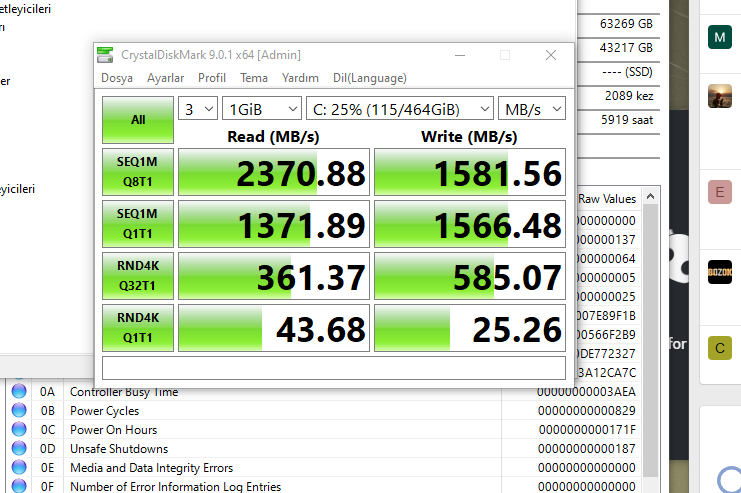Minimize the CrystalDiskMark window
The image size is (741, 493).
(x=460, y=55)
